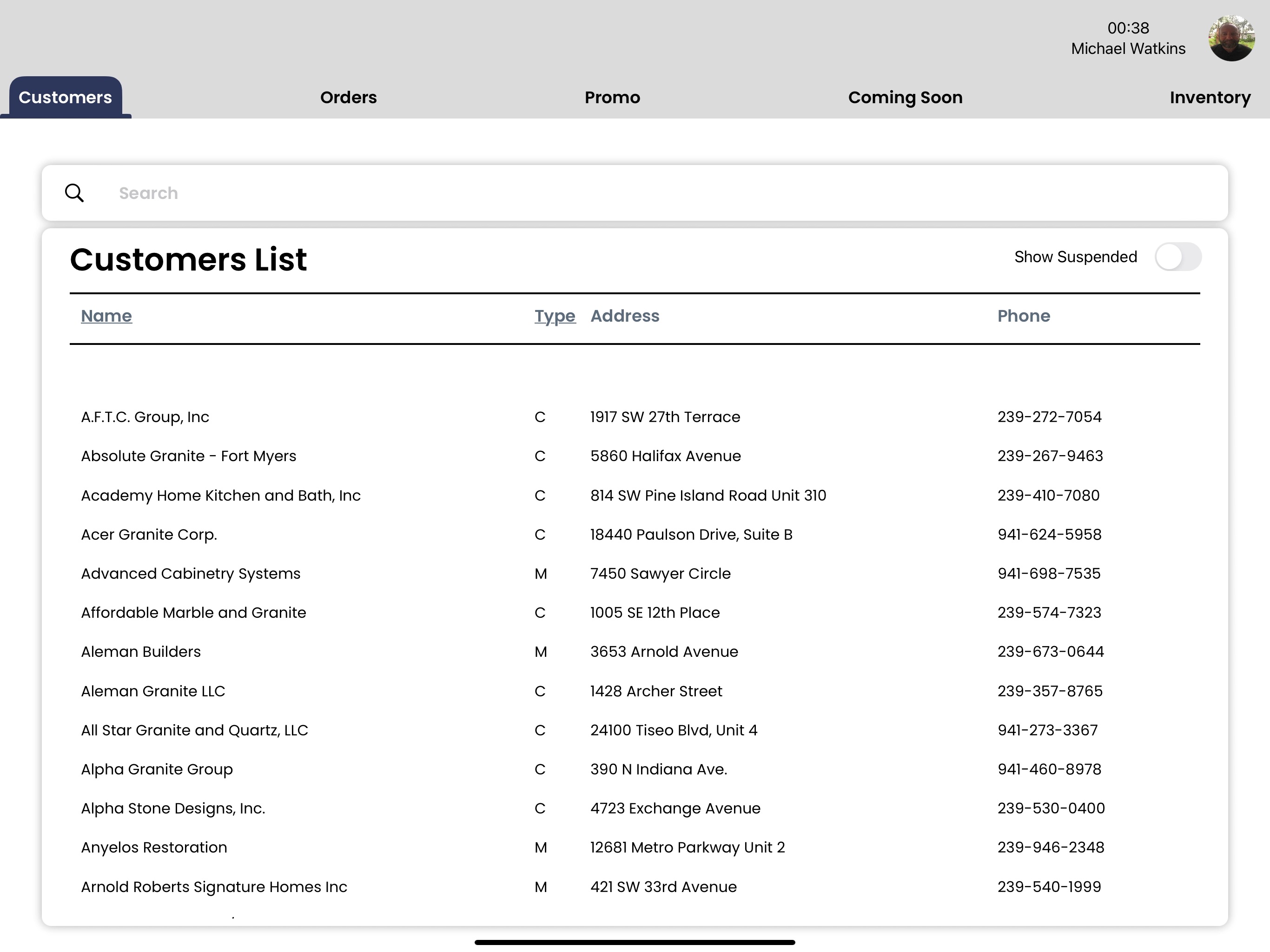Open Acer Granite Corp. entry

149,535
